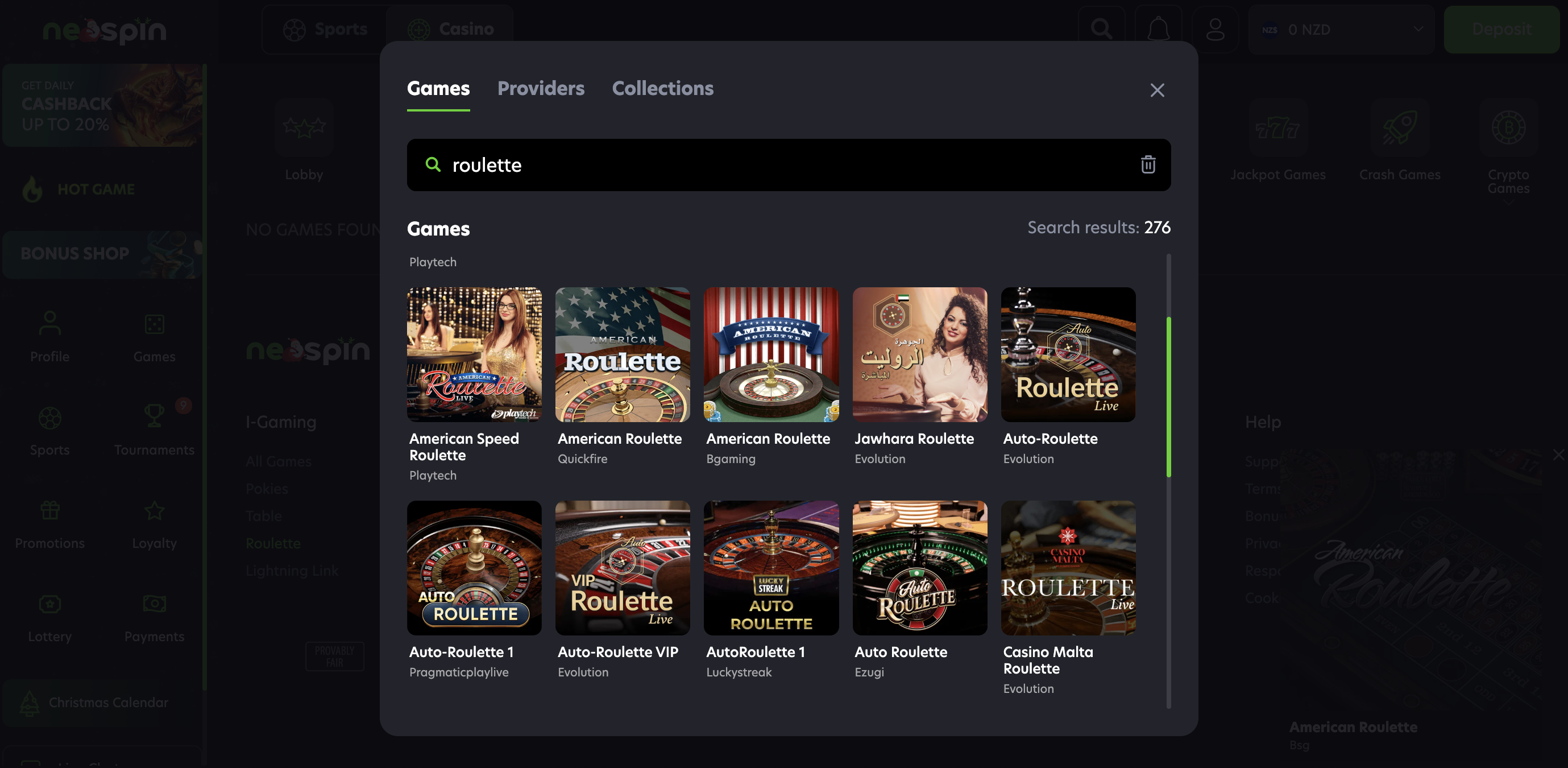This screenshot has width=1568, height=768.
Task: Expand the NZD balance dropdown
Action: tap(1418, 28)
